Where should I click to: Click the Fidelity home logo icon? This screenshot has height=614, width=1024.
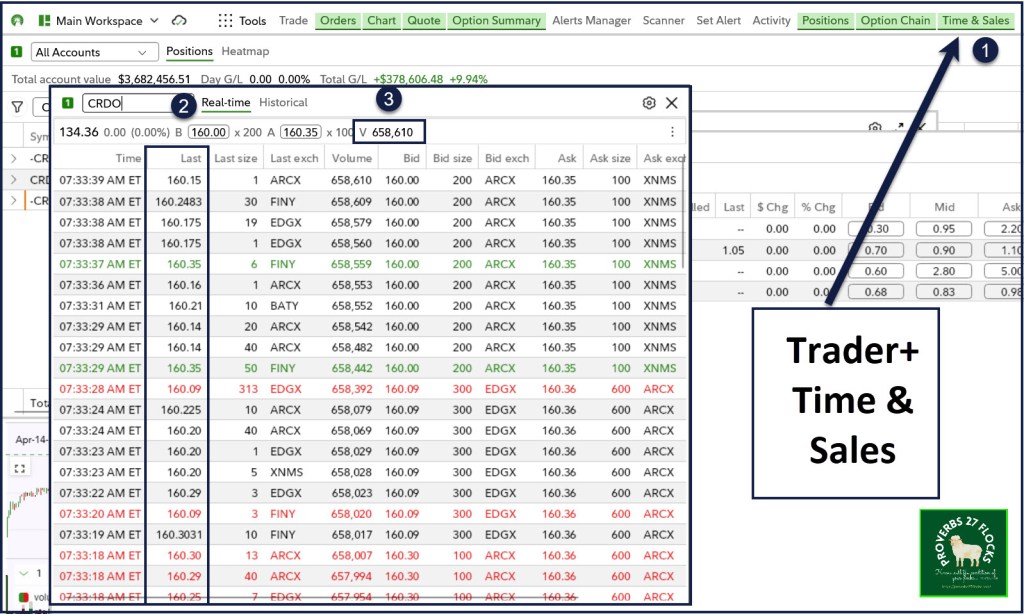click(17, 20)
